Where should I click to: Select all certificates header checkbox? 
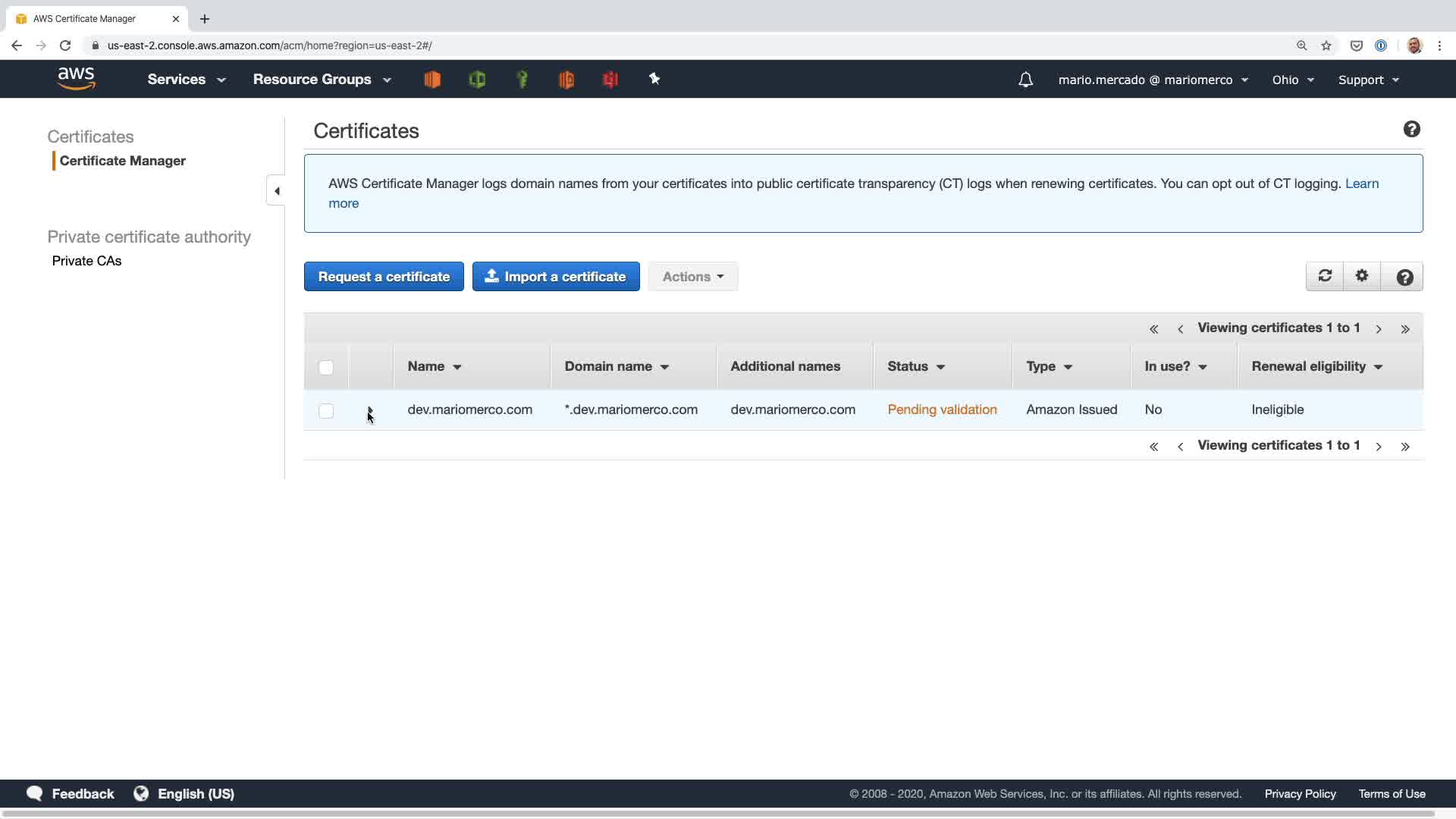point(326,368)
